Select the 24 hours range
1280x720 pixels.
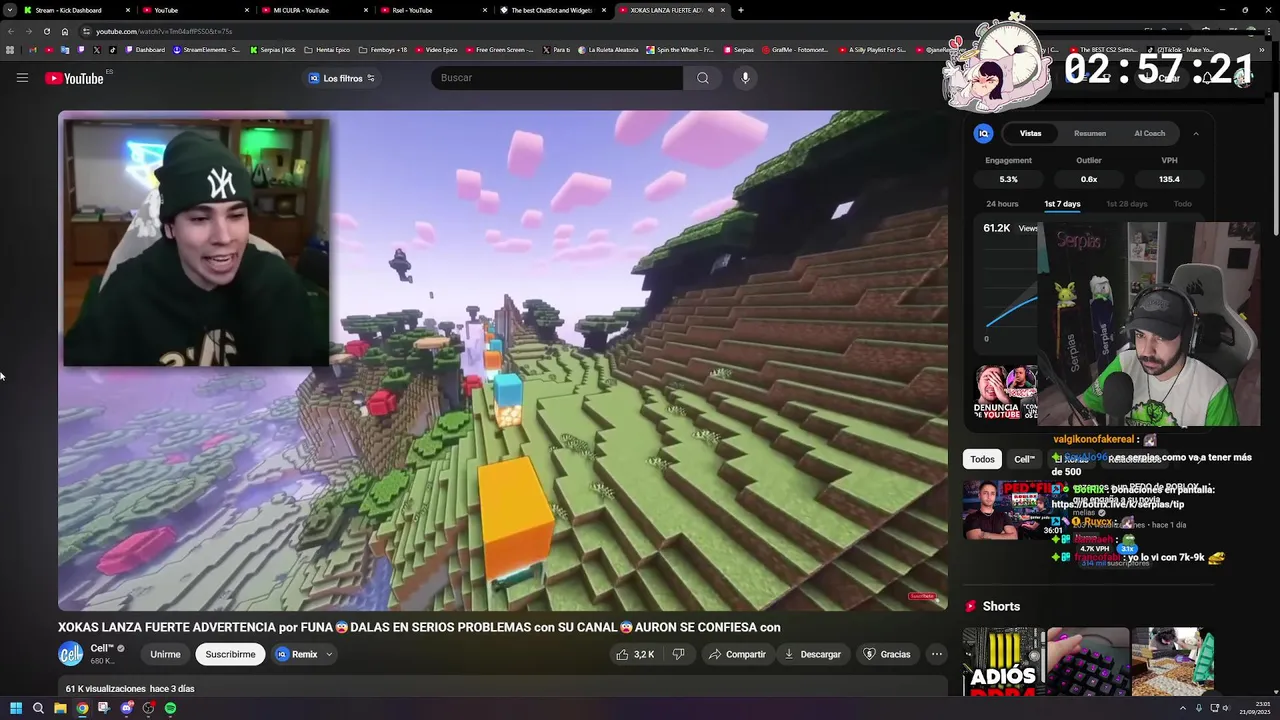point(1002,204)
